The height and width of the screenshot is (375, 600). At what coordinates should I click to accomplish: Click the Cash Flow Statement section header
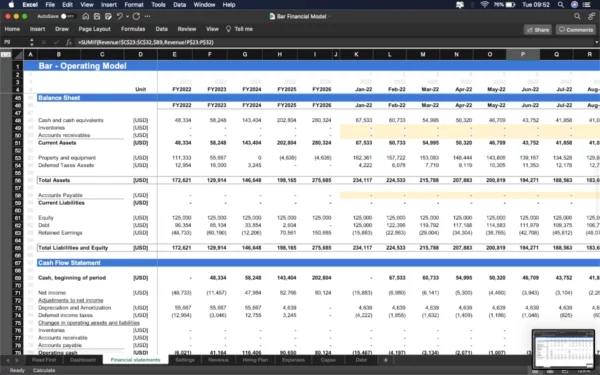[69, 263]
